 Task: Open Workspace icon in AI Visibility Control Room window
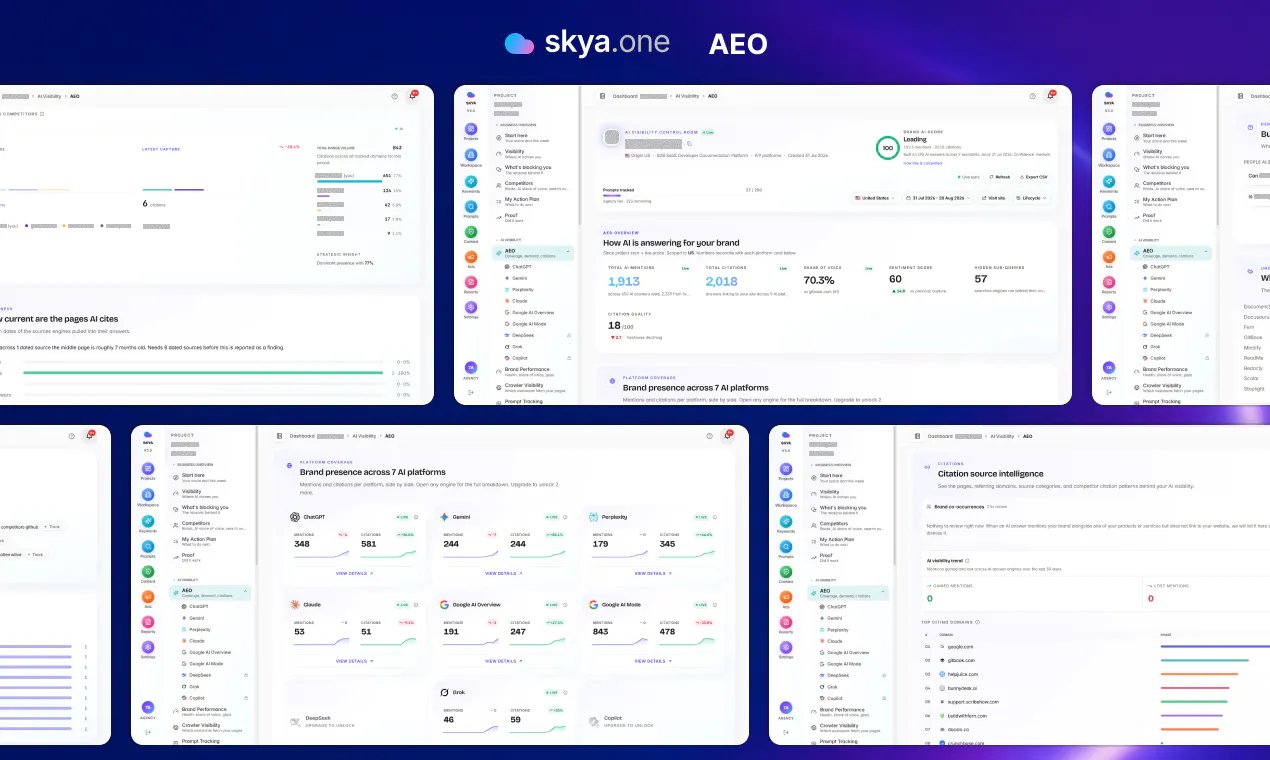pyautogui.click(x=471, y=155)
